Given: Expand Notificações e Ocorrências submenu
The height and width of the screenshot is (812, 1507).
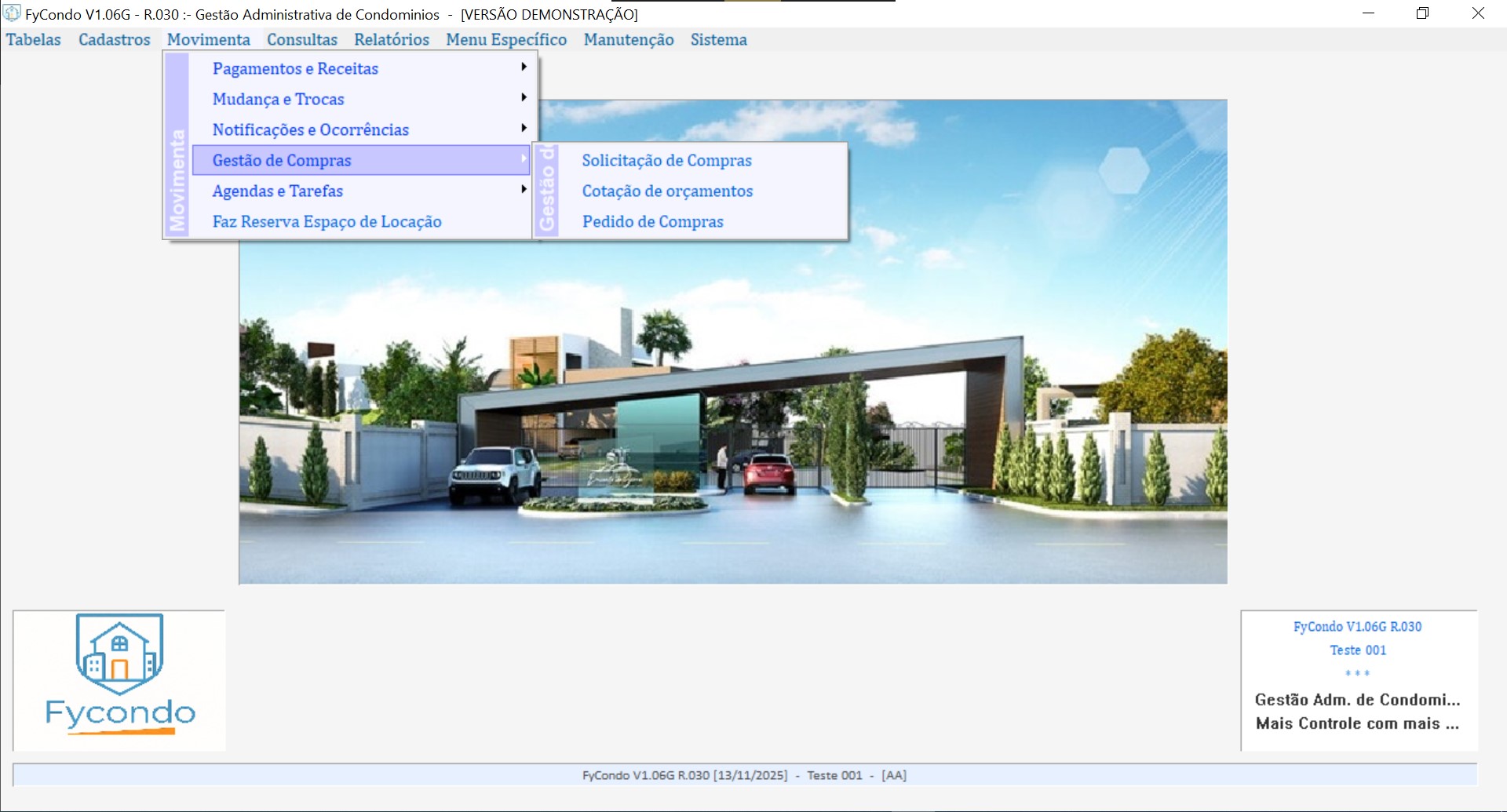Looking at the screenshot, I should 310,130.
